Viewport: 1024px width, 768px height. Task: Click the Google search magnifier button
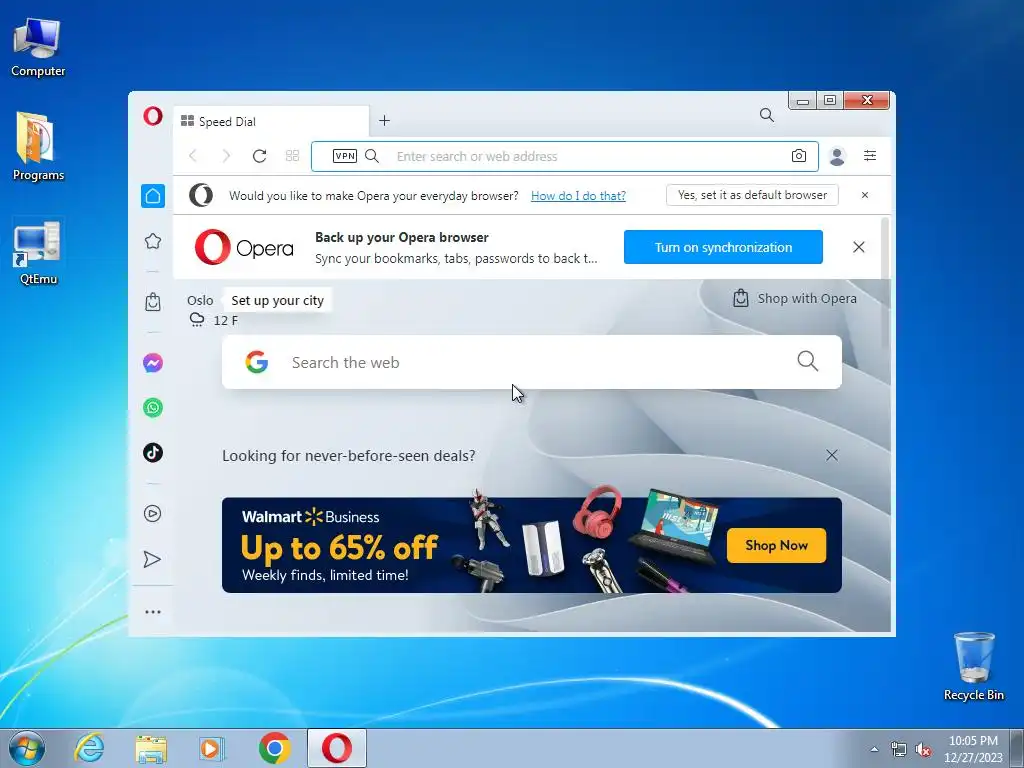point(808,361)
